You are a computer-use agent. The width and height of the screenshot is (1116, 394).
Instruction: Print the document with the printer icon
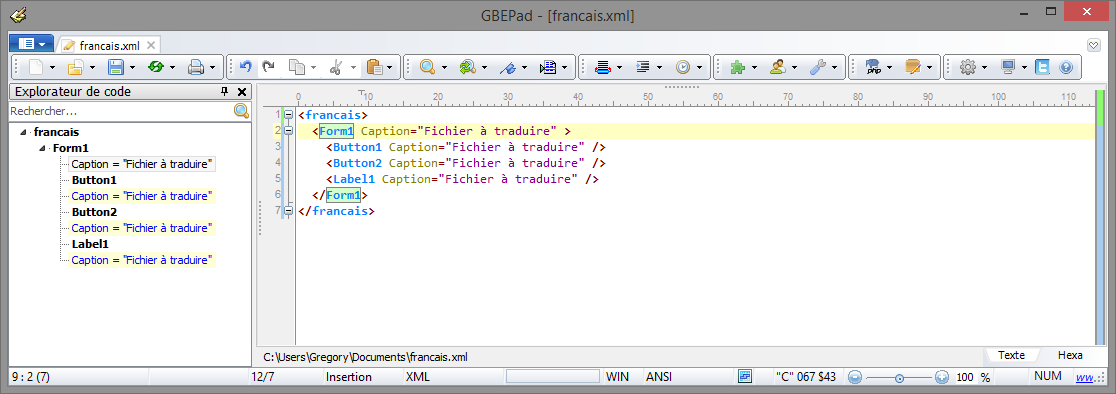point(196,68)
